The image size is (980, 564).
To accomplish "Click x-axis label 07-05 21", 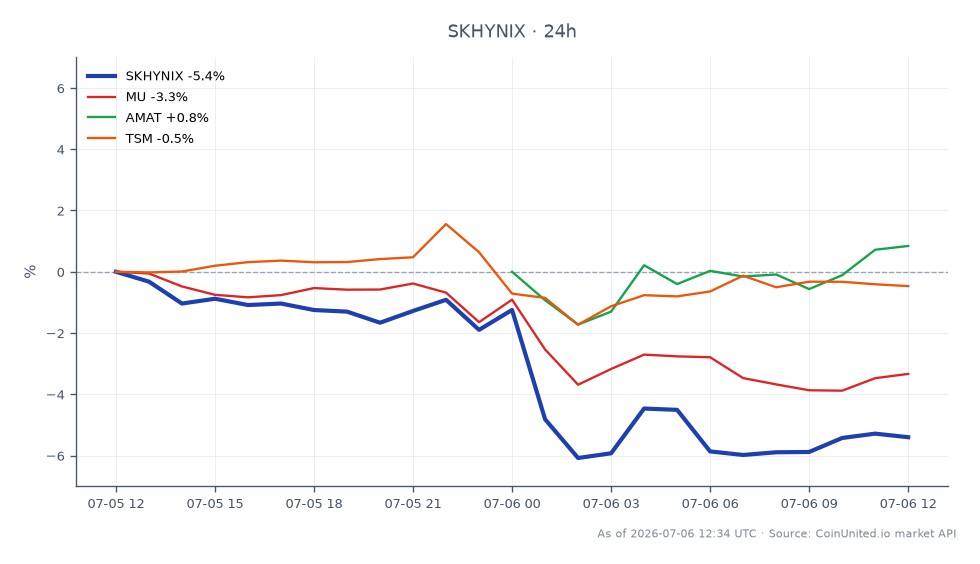I will pyautogui.click(x=413, y=503).
